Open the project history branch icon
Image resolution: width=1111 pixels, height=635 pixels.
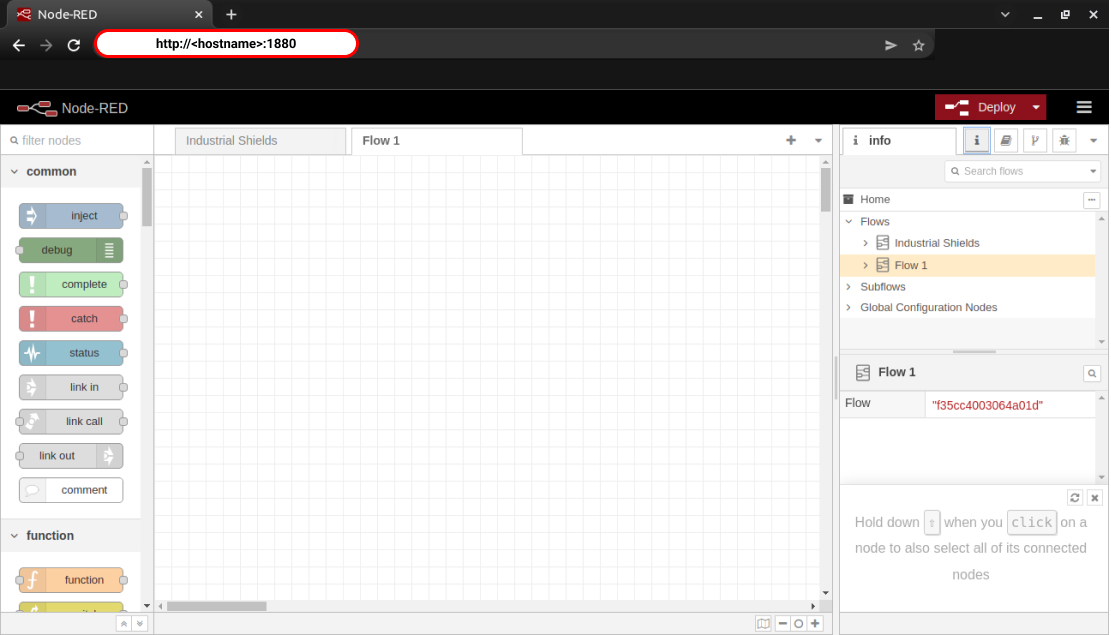(1034, 140)
